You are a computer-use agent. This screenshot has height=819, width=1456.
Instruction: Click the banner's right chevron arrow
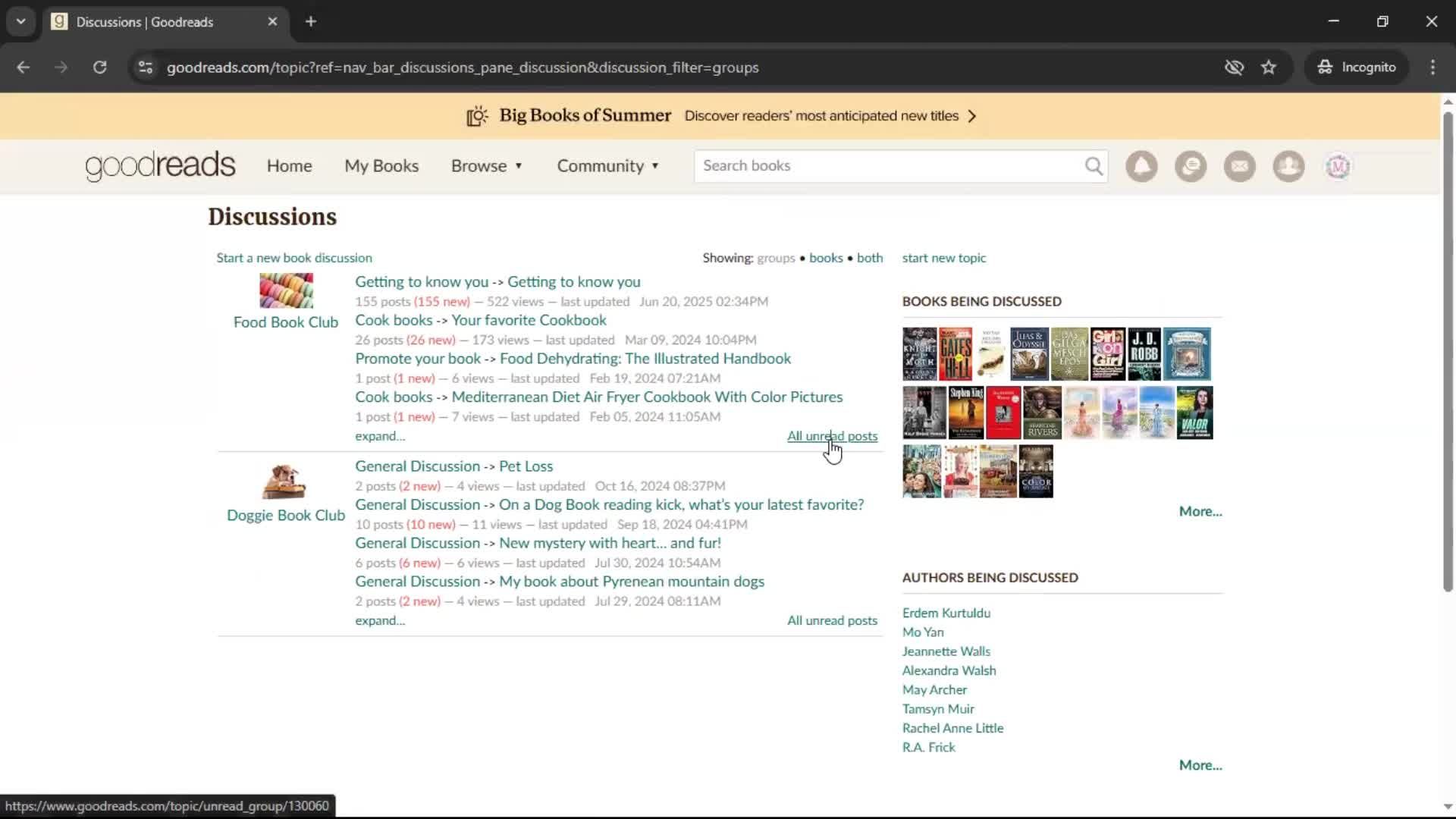click(x=972, y=116)
